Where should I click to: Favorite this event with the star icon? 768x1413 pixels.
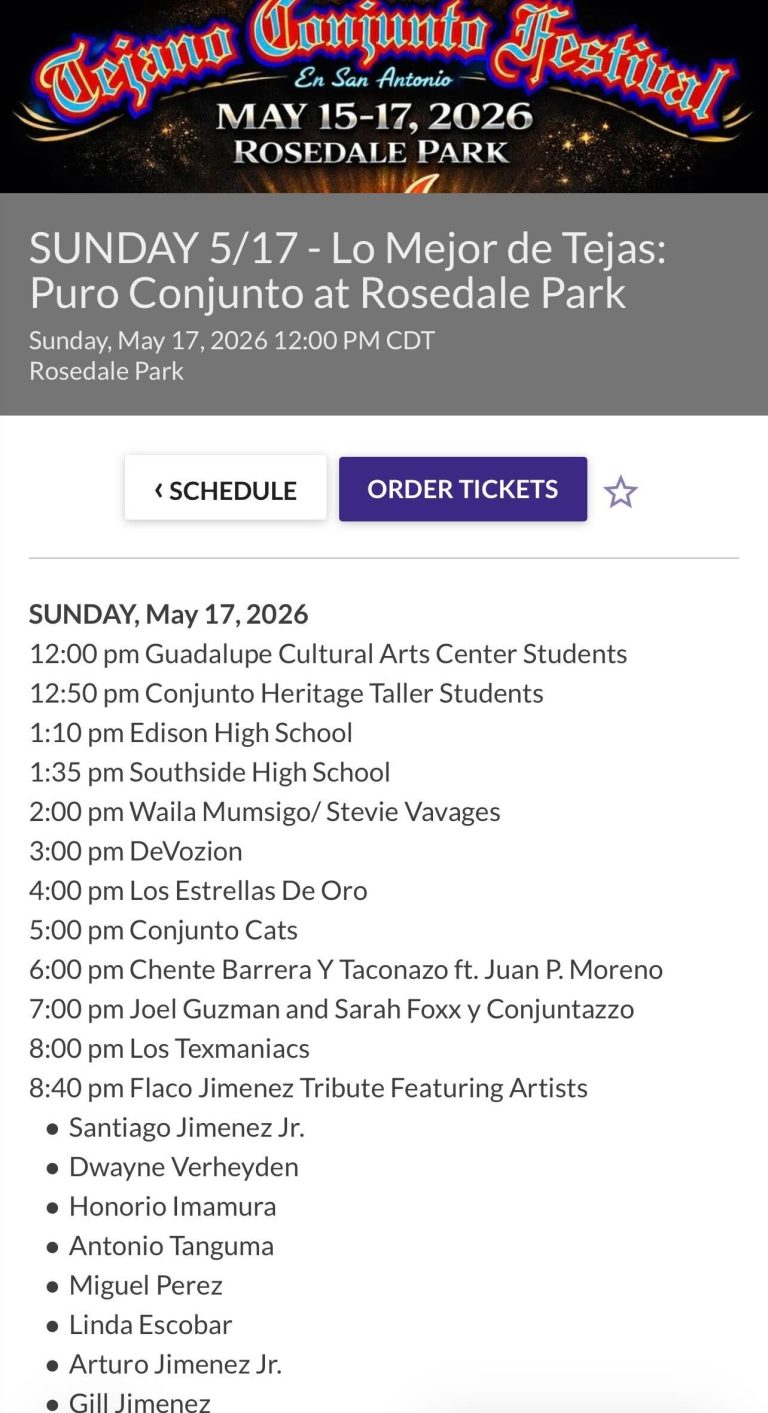click(x=621, y=492)
